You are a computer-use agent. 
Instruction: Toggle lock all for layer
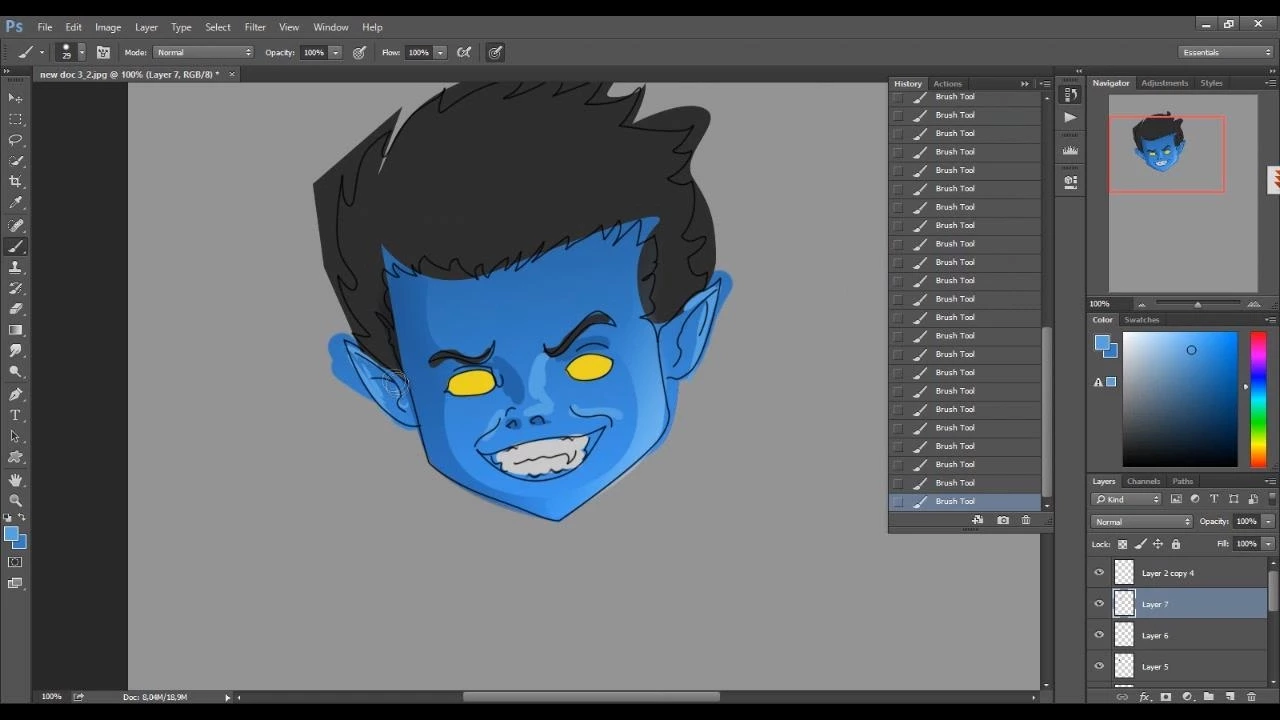point(1176,544)
